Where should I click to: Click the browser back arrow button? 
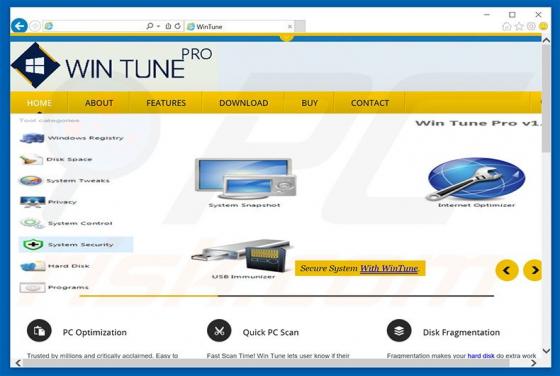click(19, 26)
